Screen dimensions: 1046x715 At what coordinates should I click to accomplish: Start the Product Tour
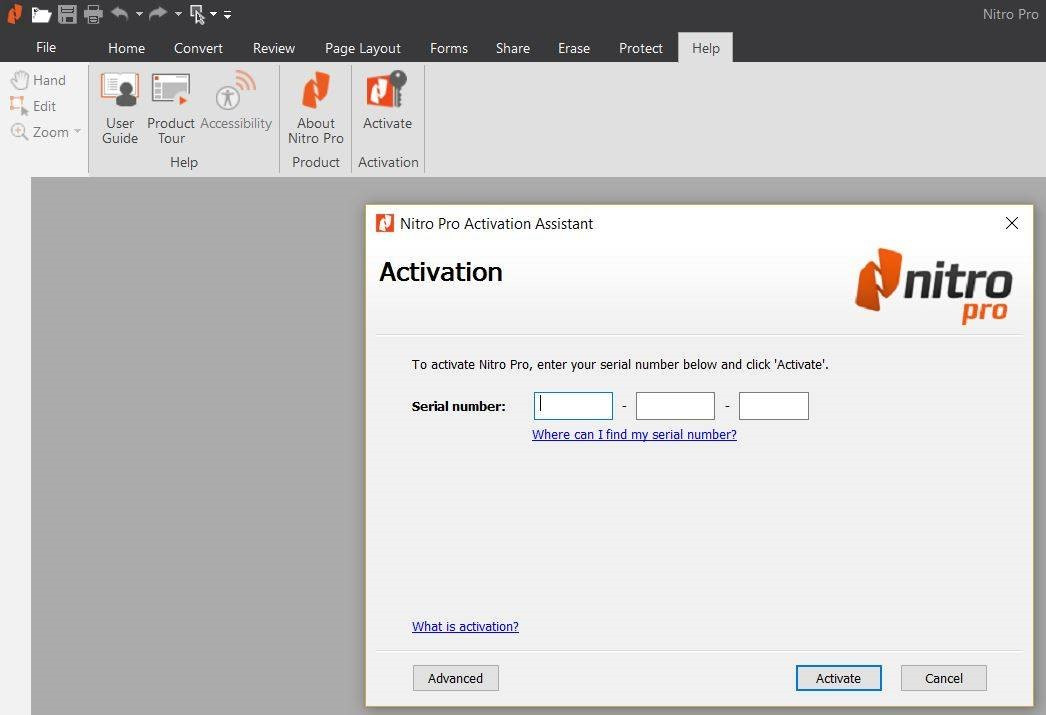point(171,108)
